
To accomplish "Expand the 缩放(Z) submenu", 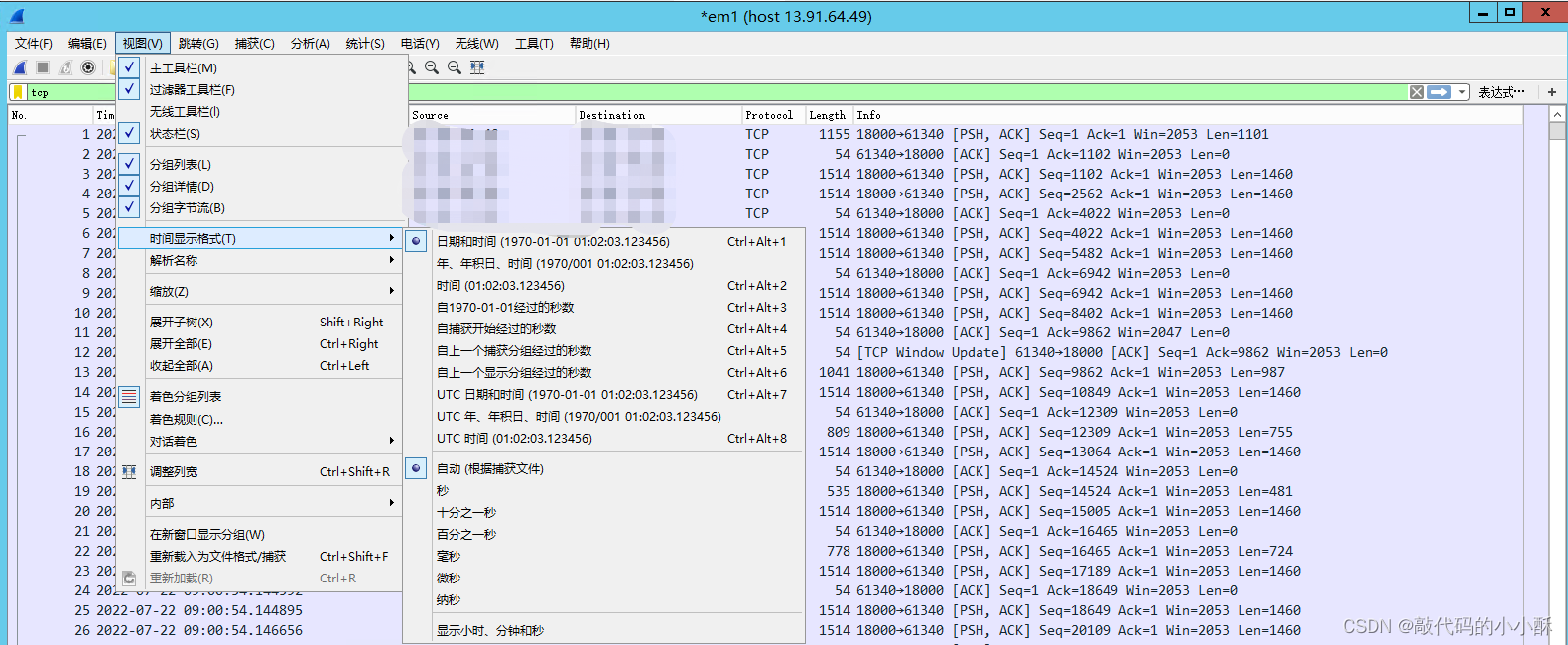I will point(259,292).
